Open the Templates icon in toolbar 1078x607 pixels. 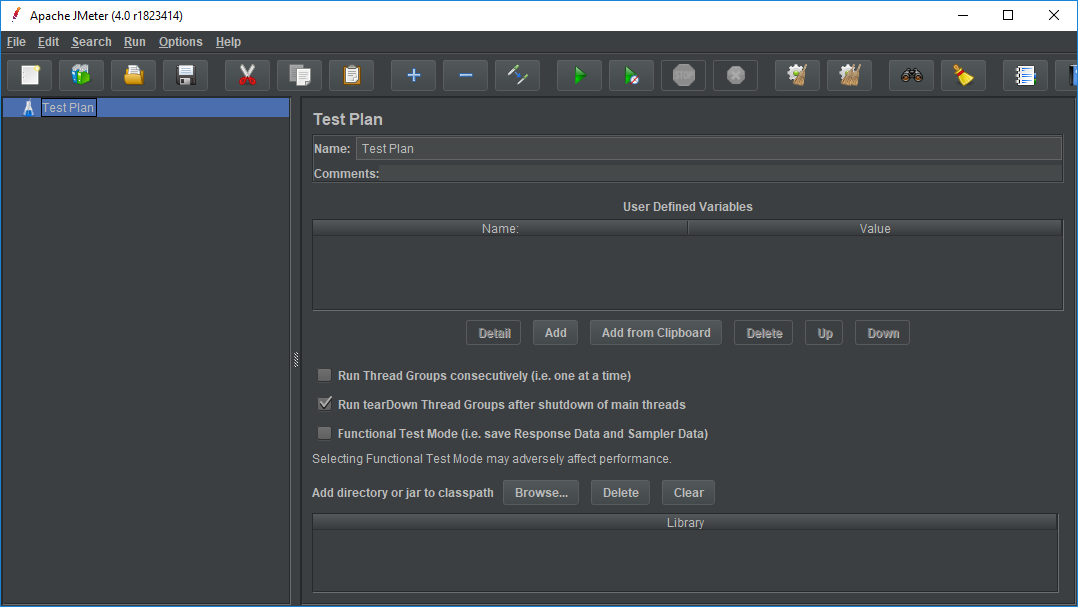point(82,75)
